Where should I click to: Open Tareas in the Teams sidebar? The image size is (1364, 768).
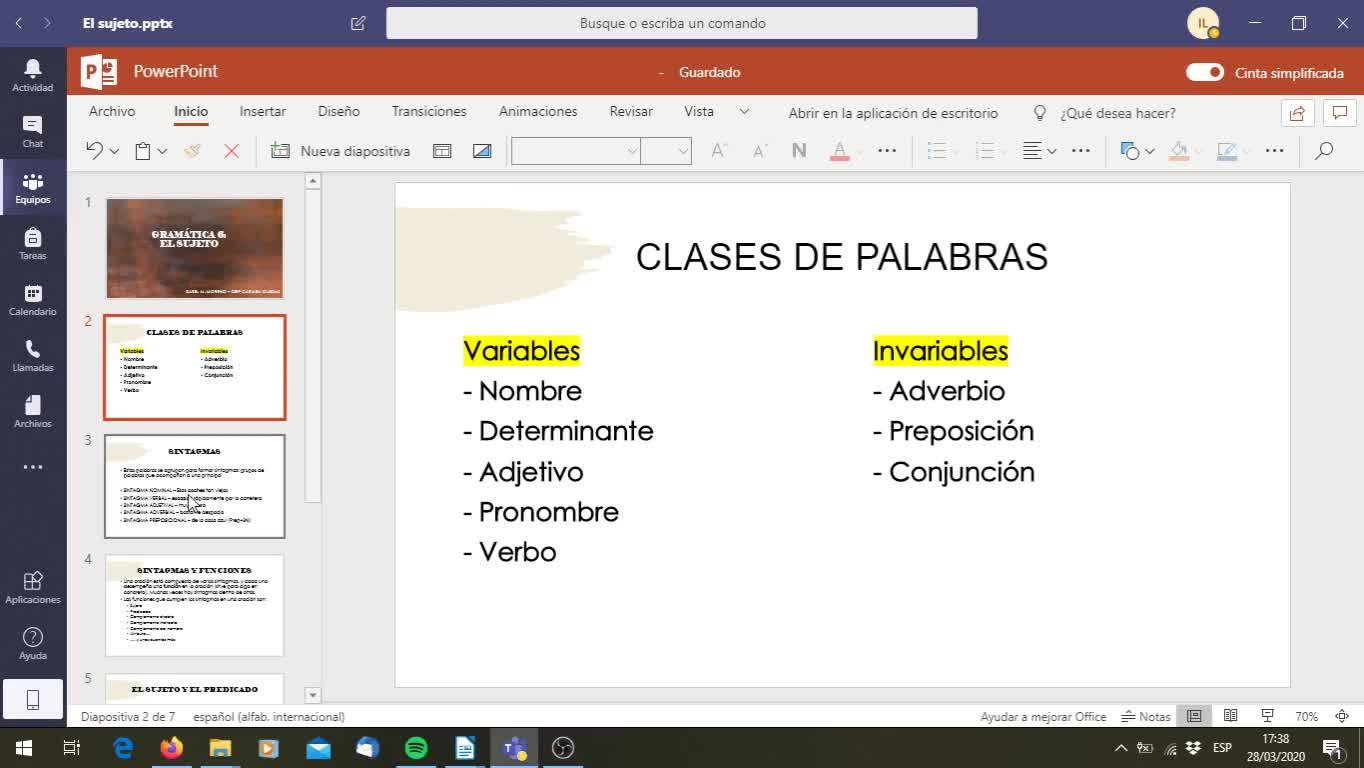(33, 243)
